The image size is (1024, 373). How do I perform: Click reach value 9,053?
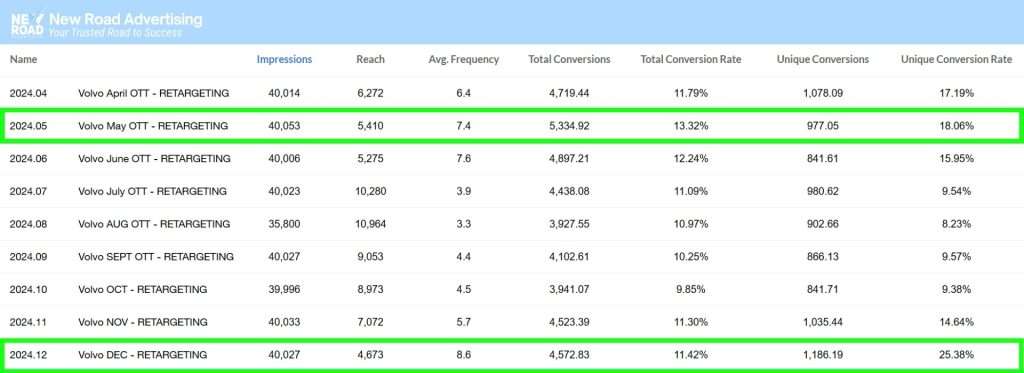point(370,257)
